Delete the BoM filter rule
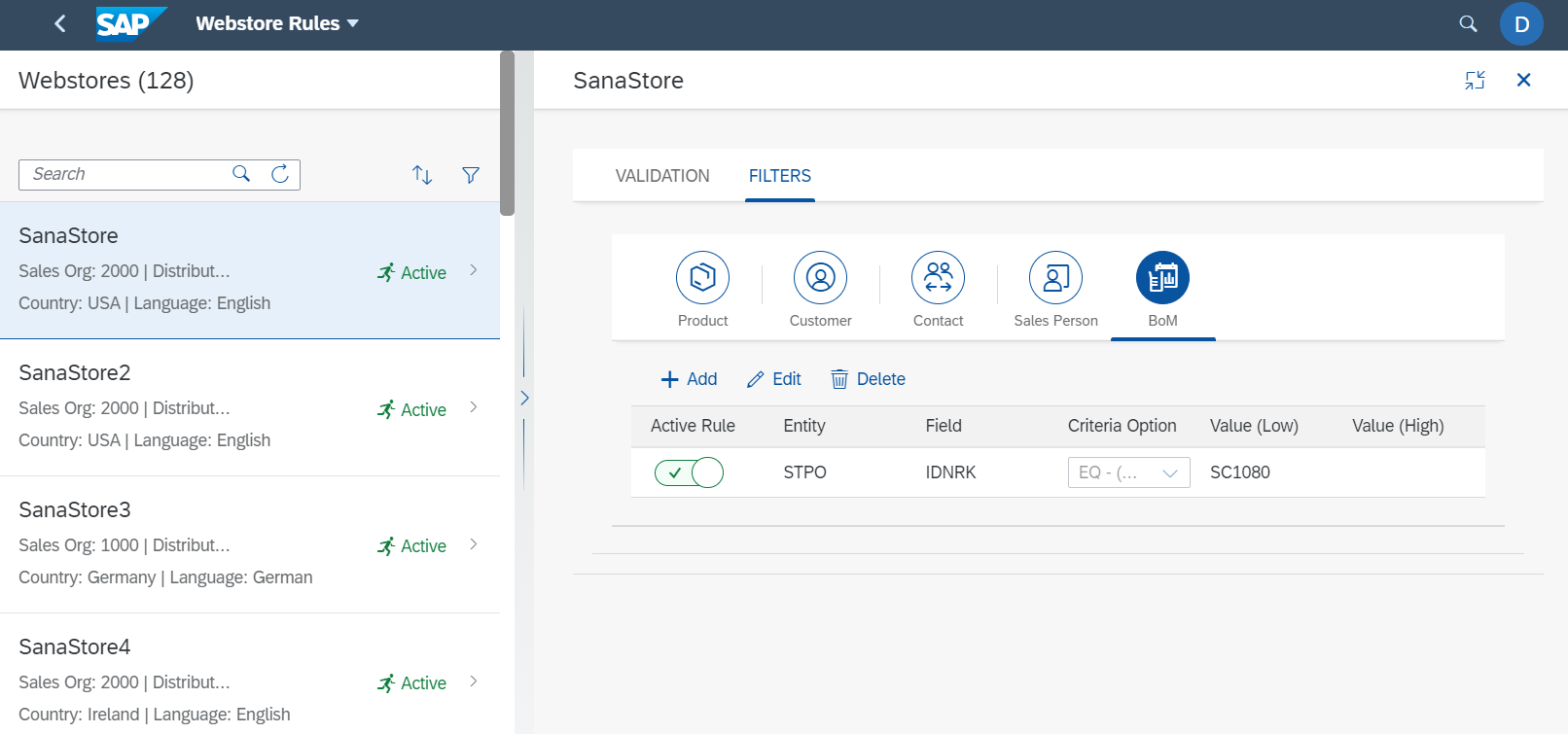 pyautogui.click(x=868, y=379)
